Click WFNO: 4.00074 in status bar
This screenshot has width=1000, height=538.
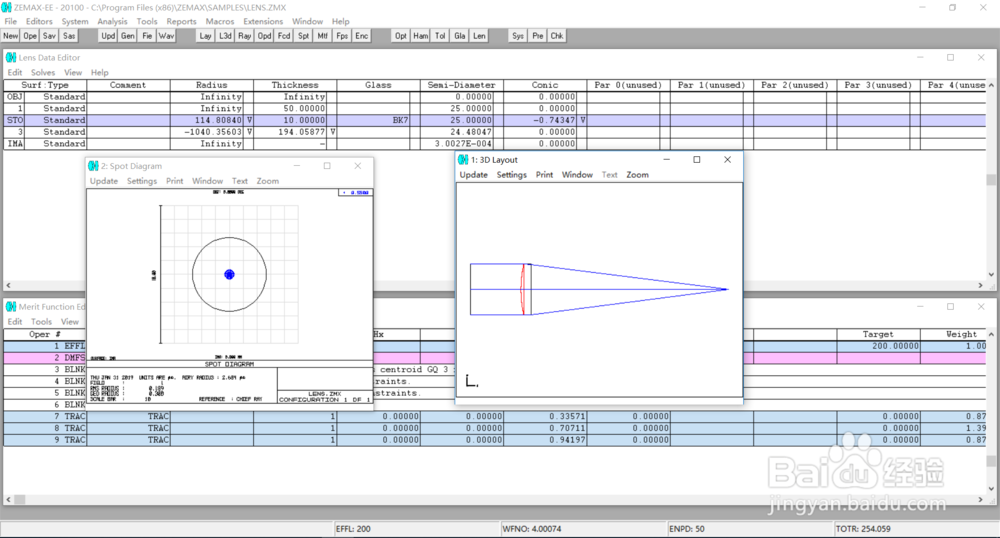tap(532, 528)
